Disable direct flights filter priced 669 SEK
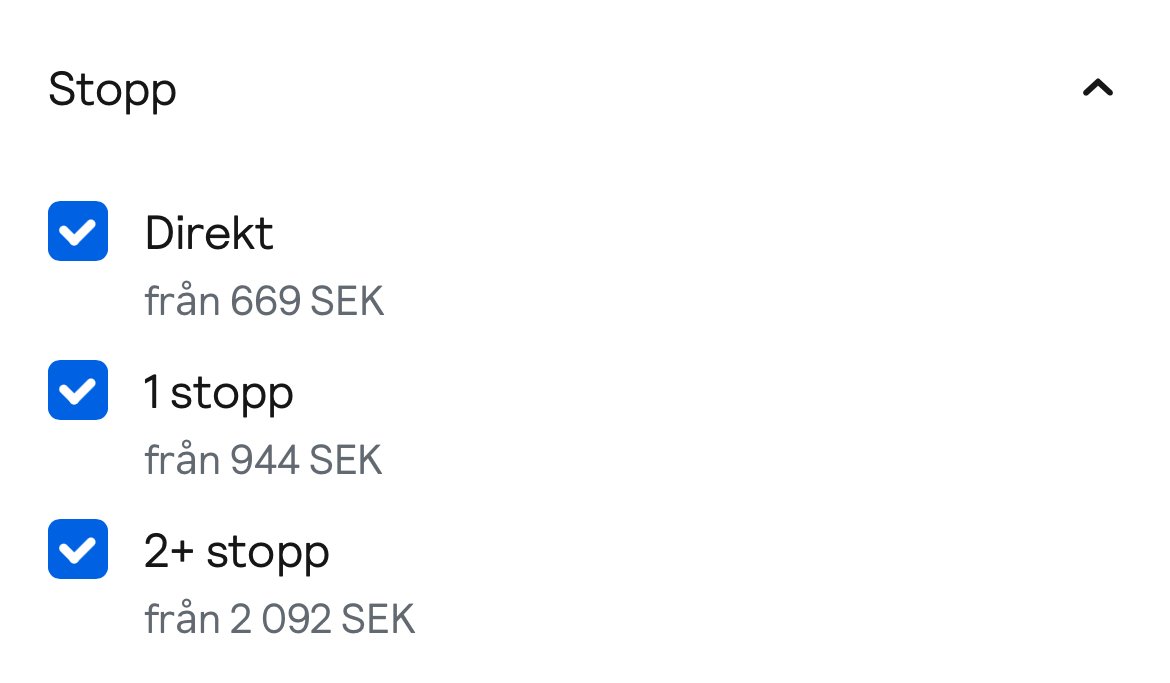The image size is (1170, 683). click(78, 231)
